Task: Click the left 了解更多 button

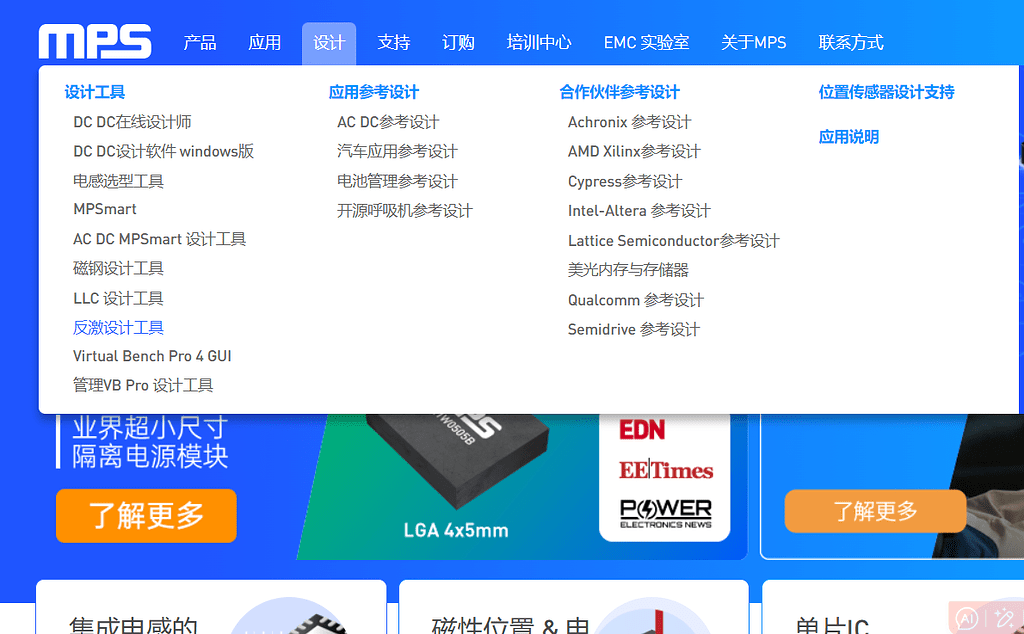Action: click(146, 516)
